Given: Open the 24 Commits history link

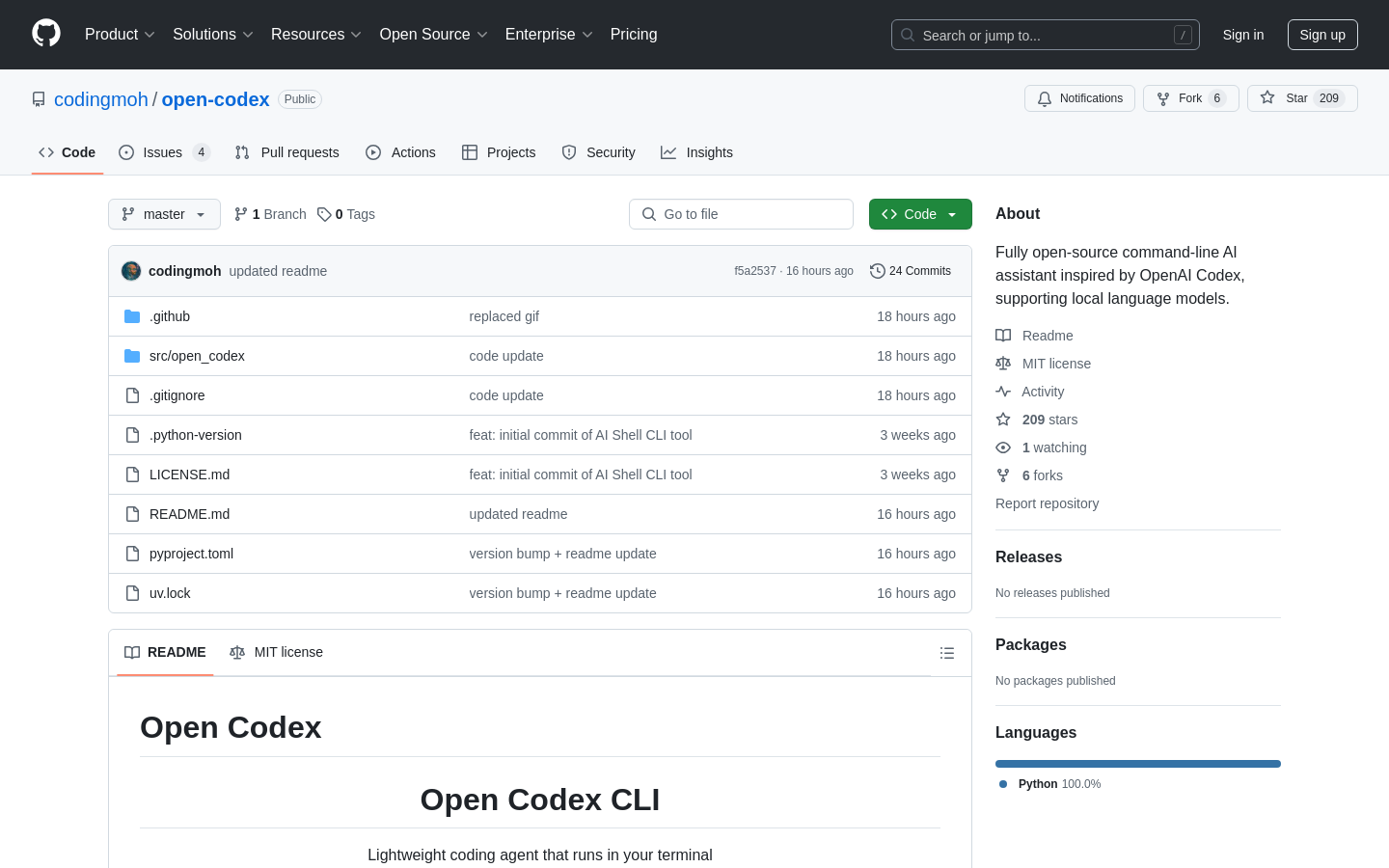Looking at the screenshot, I should (911, 271).
